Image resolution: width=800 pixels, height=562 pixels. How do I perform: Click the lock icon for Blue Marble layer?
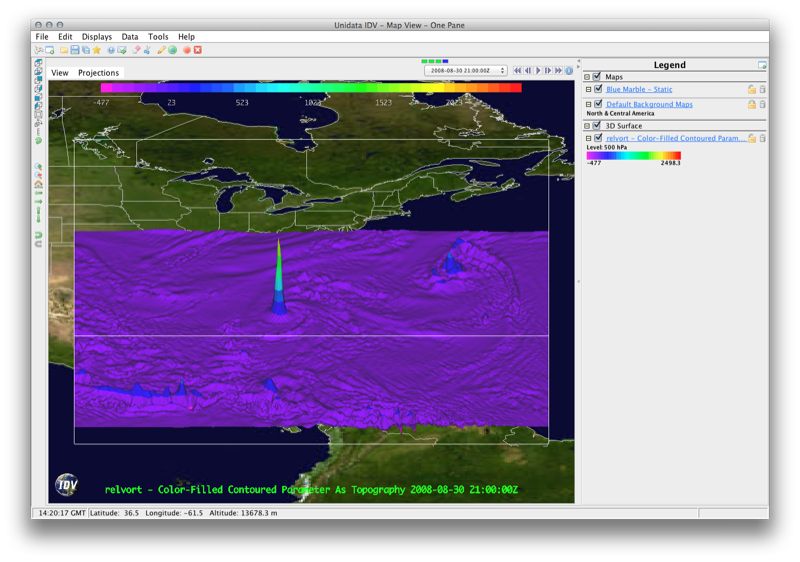(x=751, y=89)
